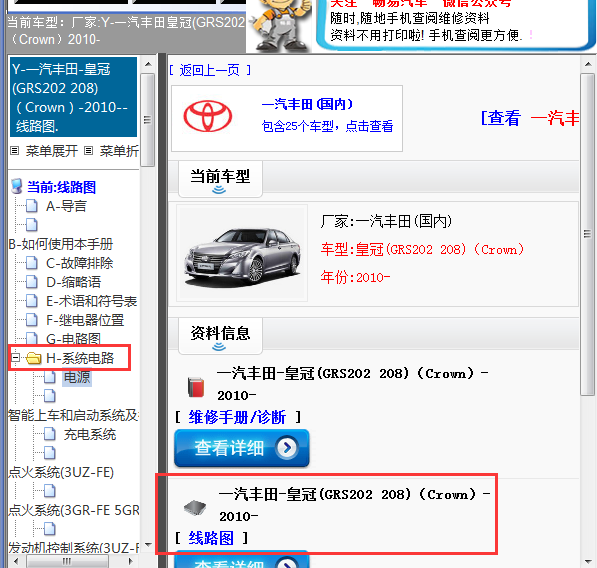The width and height of the screenshot is (597, 568).
Task: Click the silver Crown car thumbnail
Action: 242,253
